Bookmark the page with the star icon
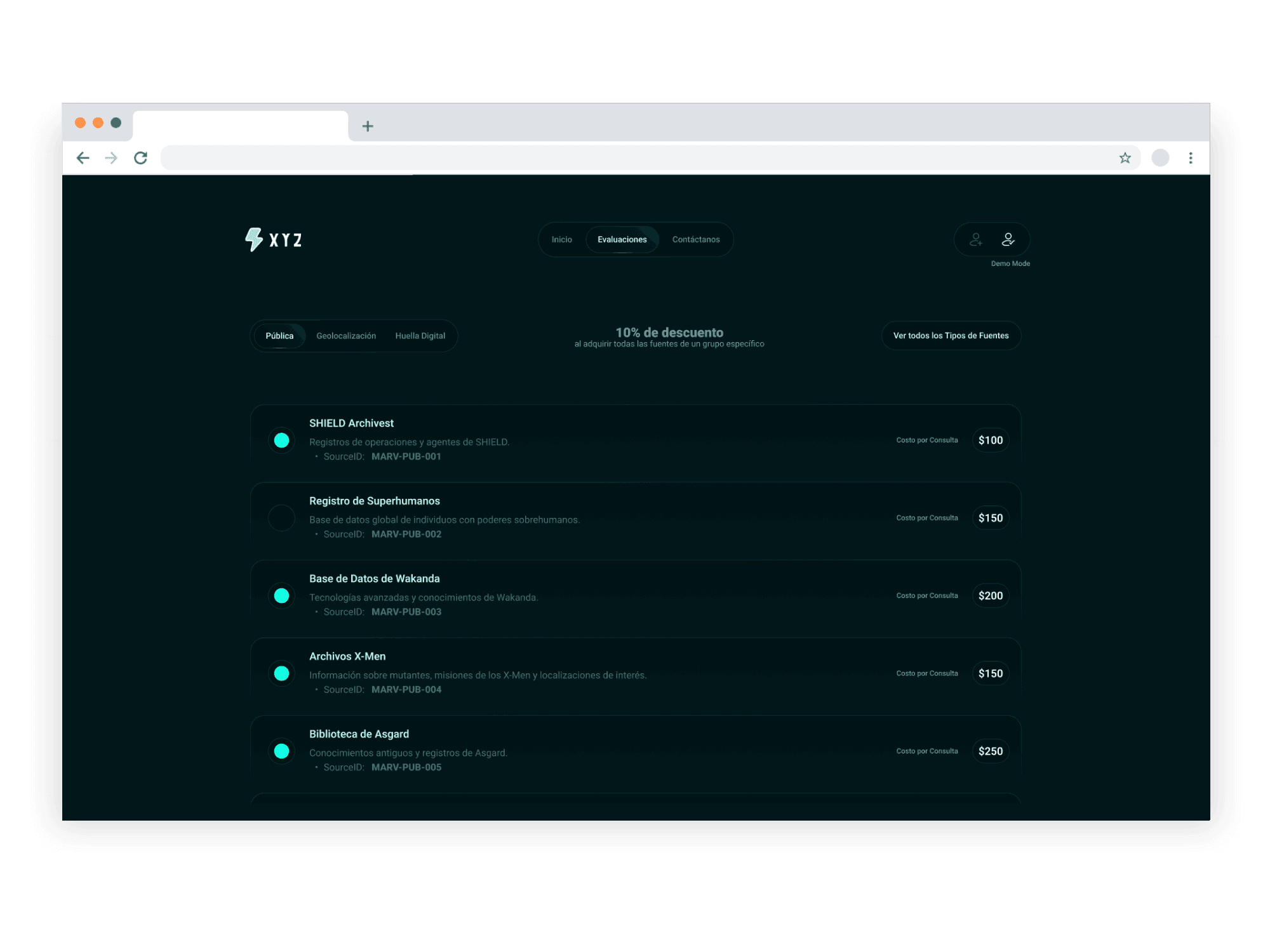Viewport: 1270px width, 952px height. 1125,158
